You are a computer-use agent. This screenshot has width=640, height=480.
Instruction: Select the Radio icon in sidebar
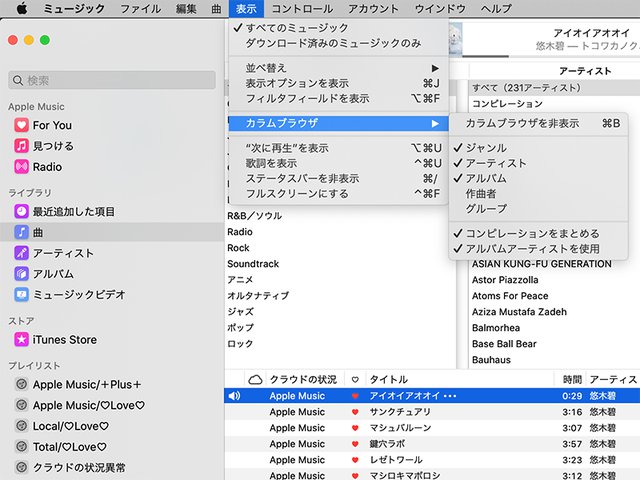click(x=21, y=167)
